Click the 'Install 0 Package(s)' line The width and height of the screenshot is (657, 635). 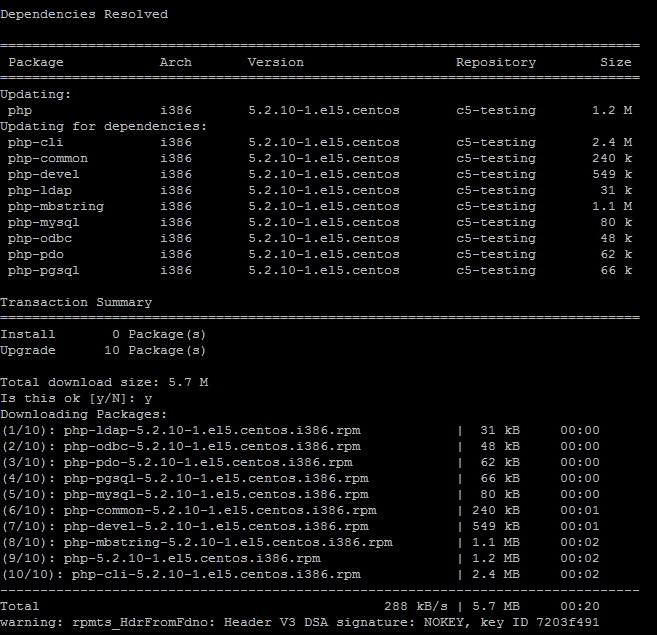(103, 334)
